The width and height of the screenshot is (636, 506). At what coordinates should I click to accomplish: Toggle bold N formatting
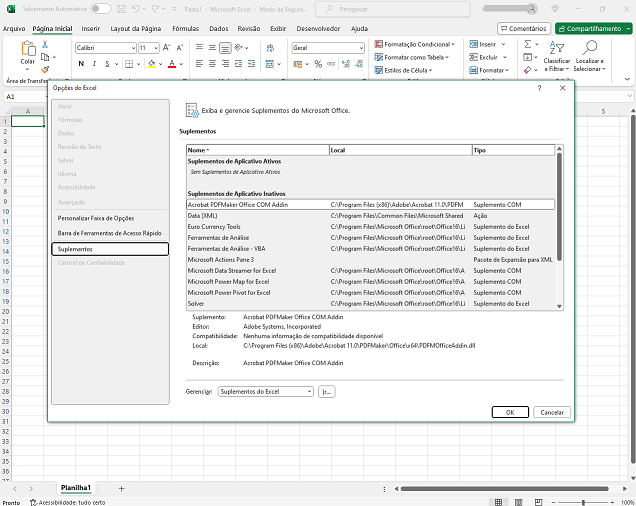click(81, 64)
